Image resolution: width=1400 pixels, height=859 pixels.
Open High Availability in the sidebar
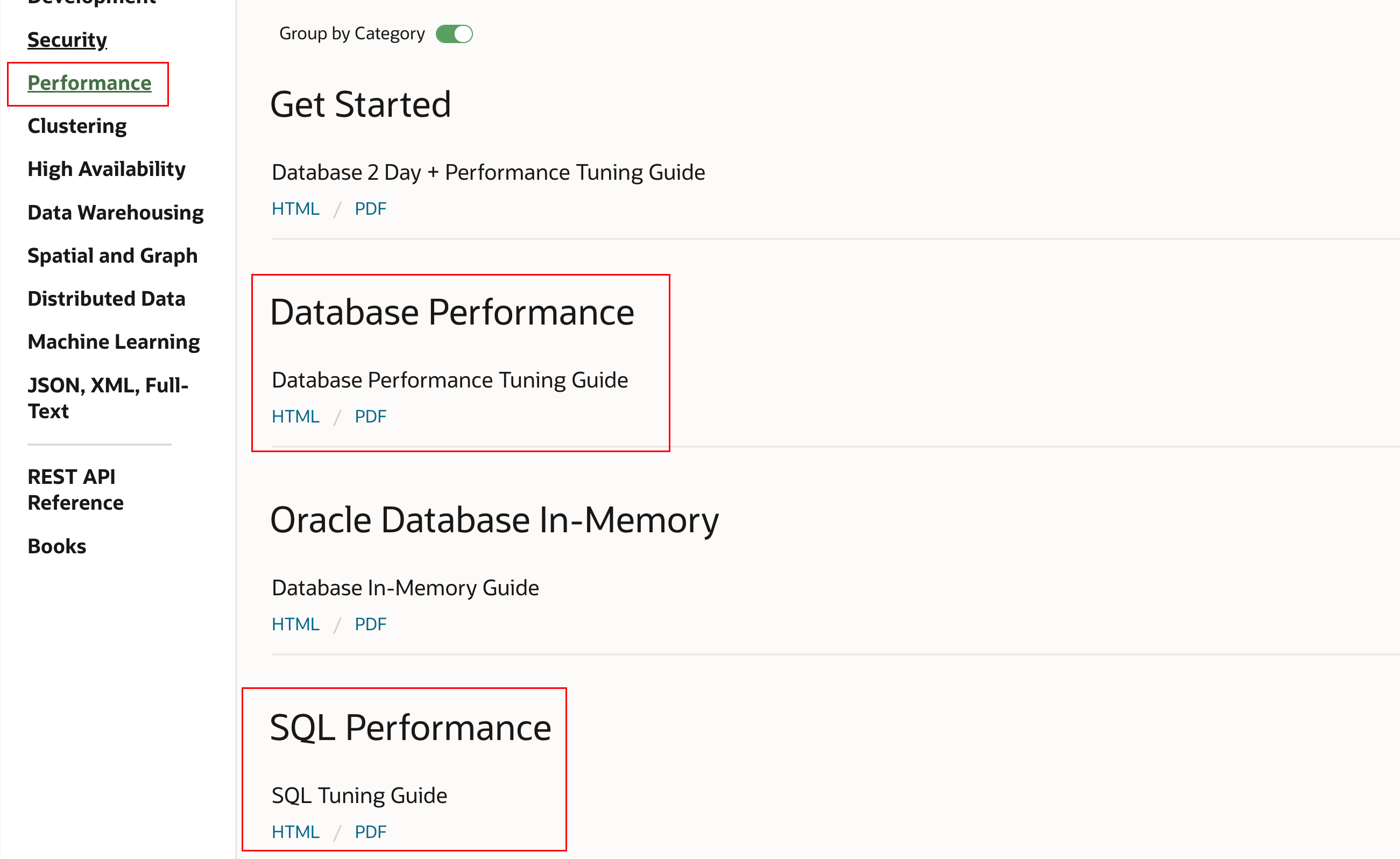(106, 170)
